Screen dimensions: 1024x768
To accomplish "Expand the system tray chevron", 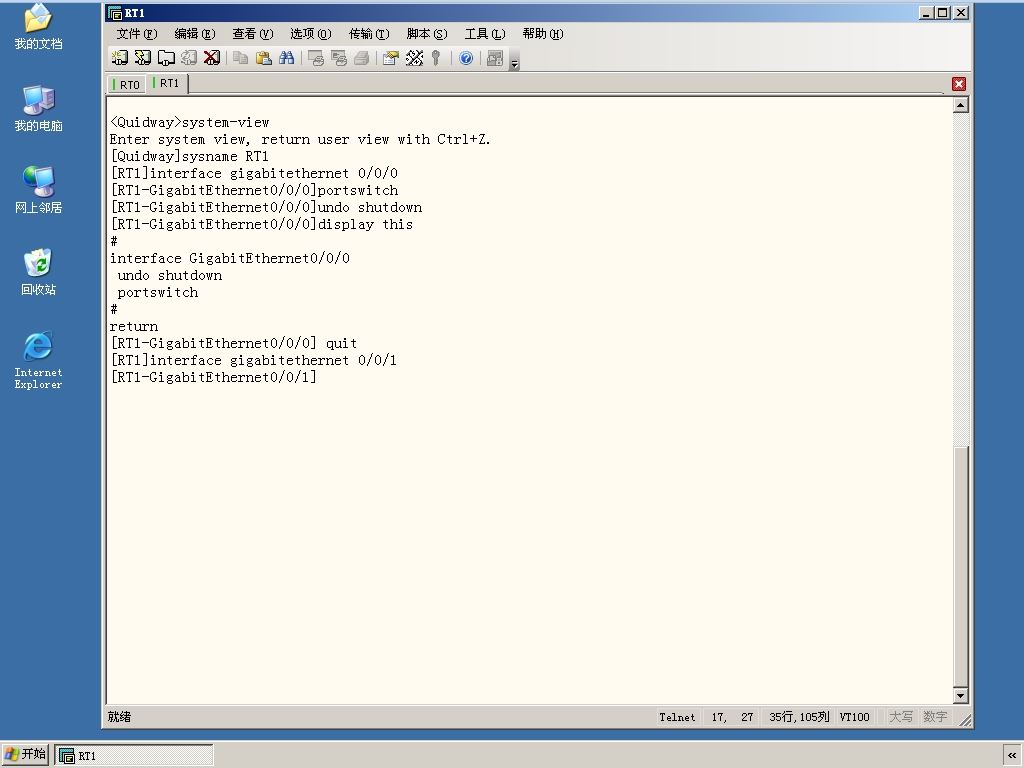I will (1012, 755).
